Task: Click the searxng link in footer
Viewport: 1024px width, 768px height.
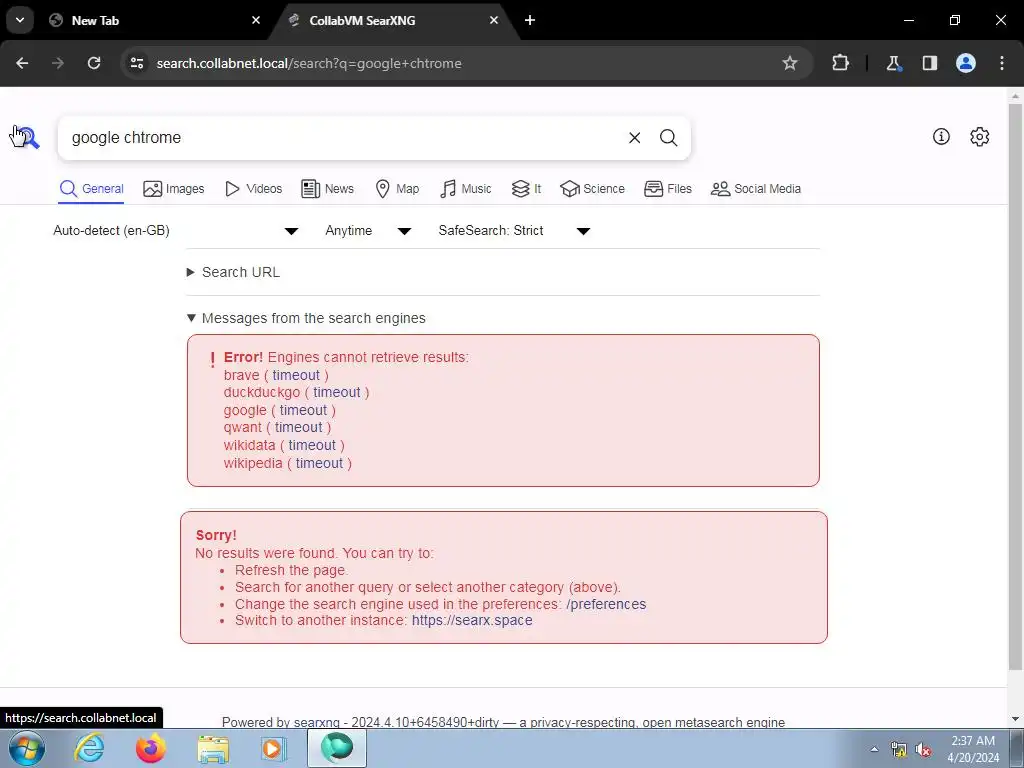Action: click(317, 722)
